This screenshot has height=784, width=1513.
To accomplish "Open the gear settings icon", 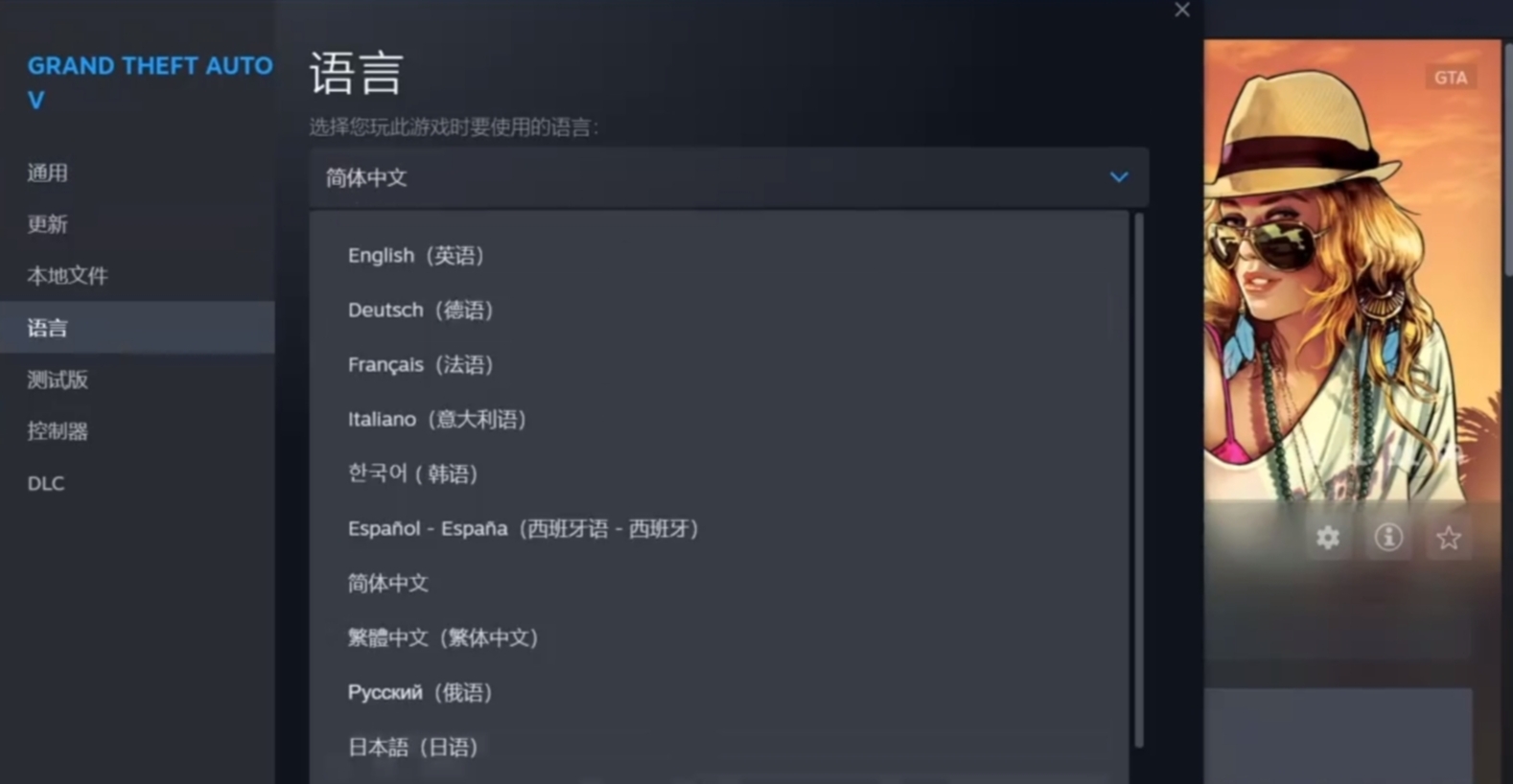I will (x=1328, y=538).
